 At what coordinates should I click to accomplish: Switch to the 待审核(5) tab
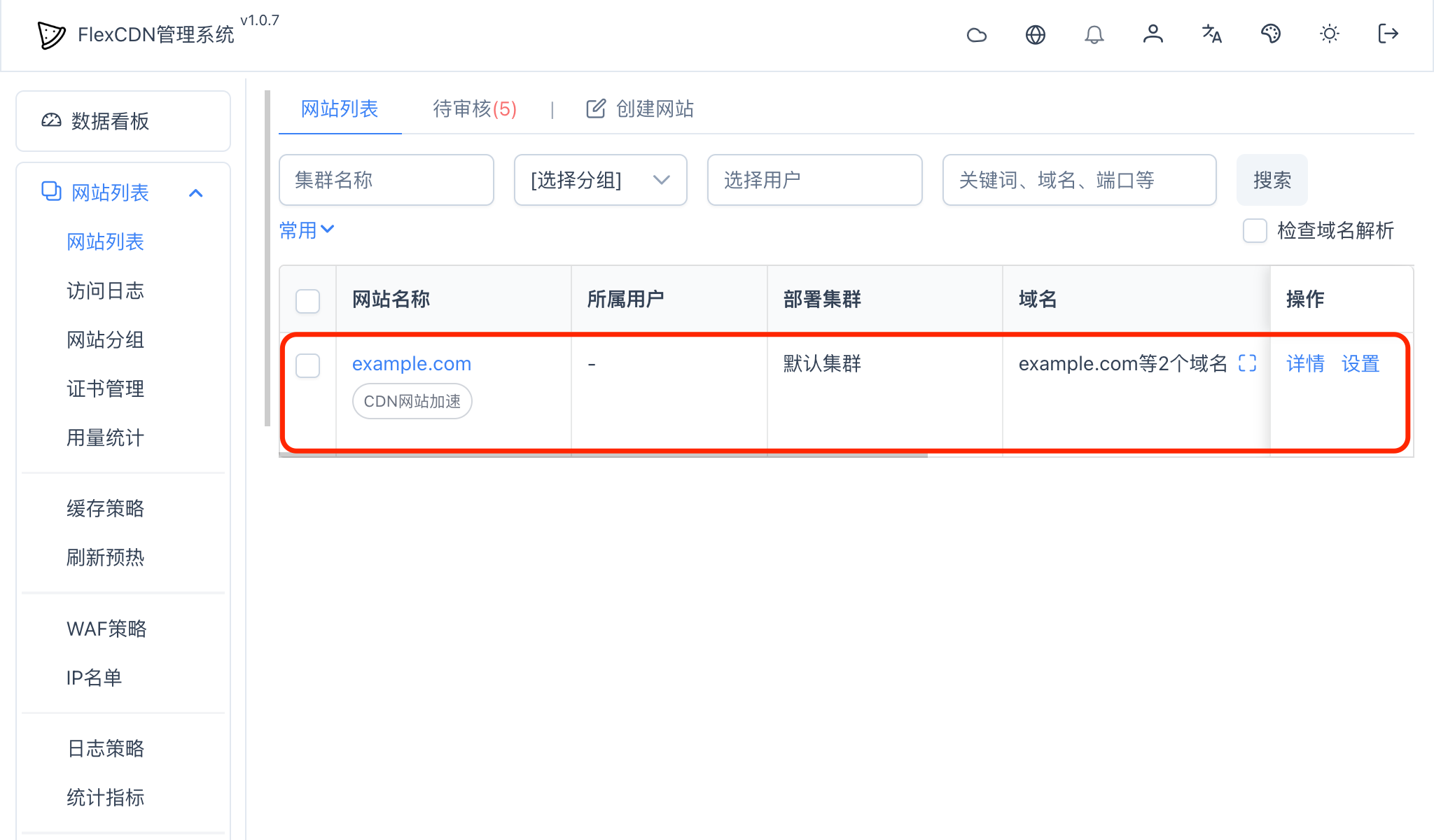click(x=474, y=109)
